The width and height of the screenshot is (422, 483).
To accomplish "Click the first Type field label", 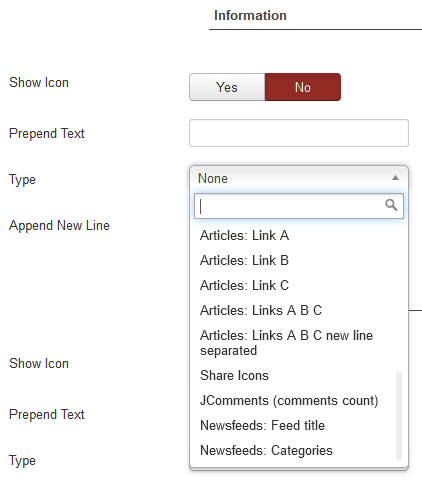I will 22,180.
